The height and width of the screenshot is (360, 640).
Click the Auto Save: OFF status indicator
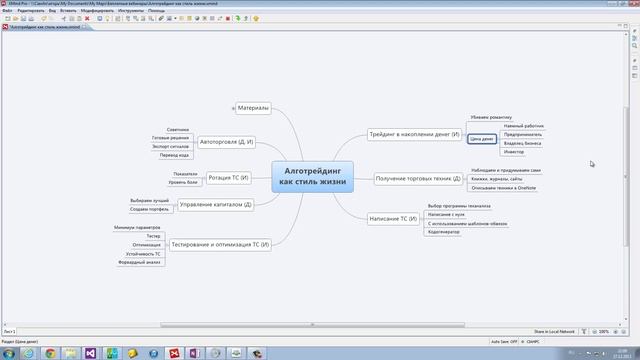click(504, 341)
